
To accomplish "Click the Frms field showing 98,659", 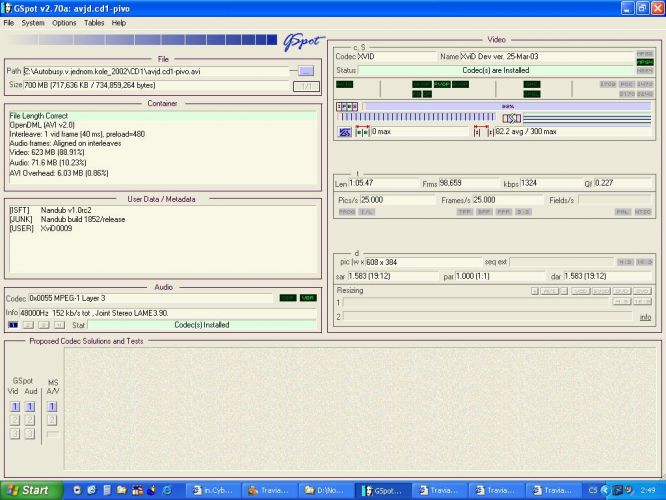I will 469,183.
